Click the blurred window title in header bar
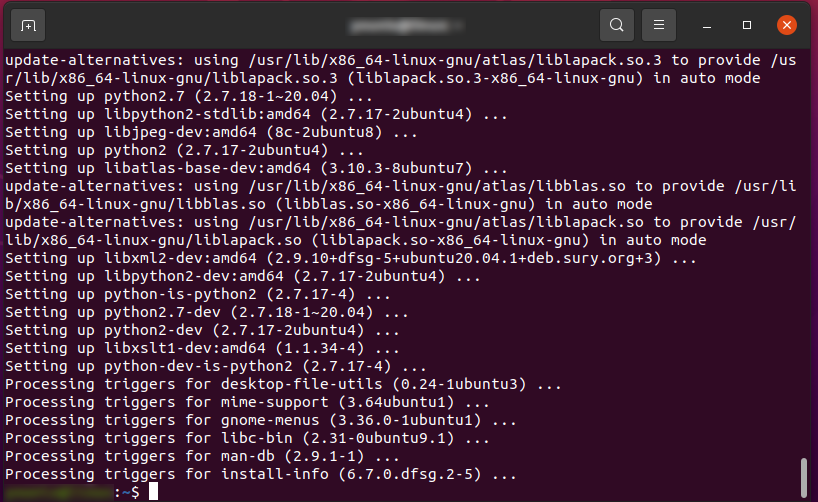Image resolution: width=818 pixels, height=502 pixels. [406, 26]
